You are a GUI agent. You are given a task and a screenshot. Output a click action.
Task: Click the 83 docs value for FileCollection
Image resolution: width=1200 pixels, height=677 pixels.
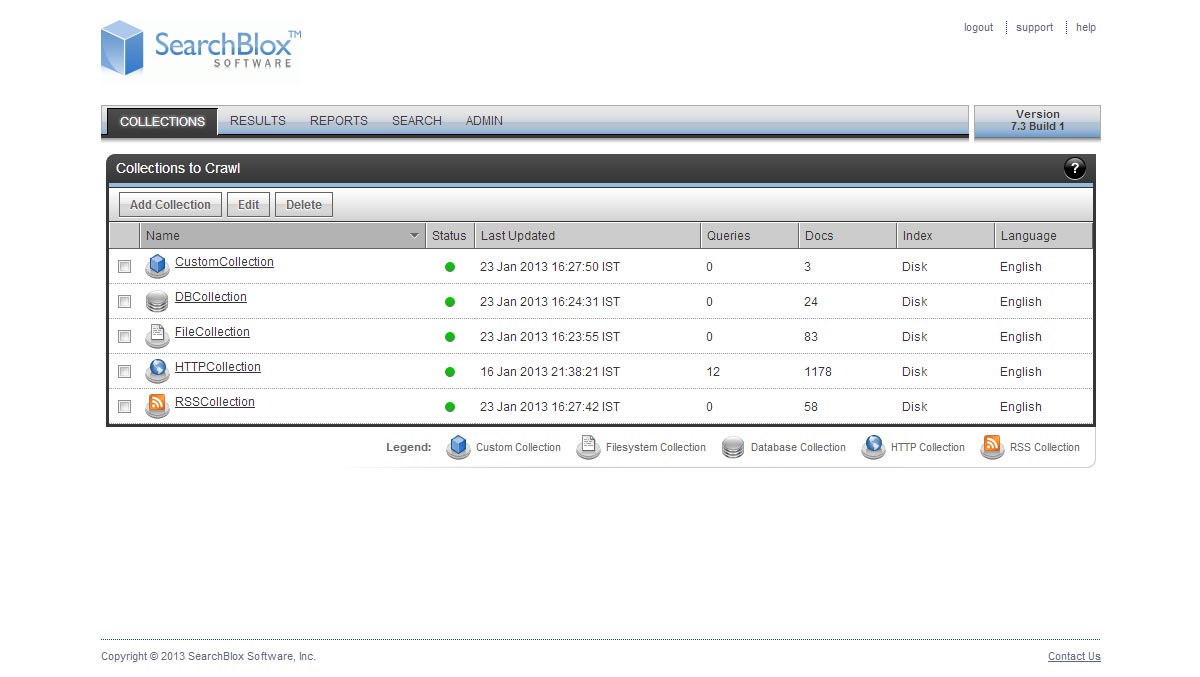(x=811, y=337)
